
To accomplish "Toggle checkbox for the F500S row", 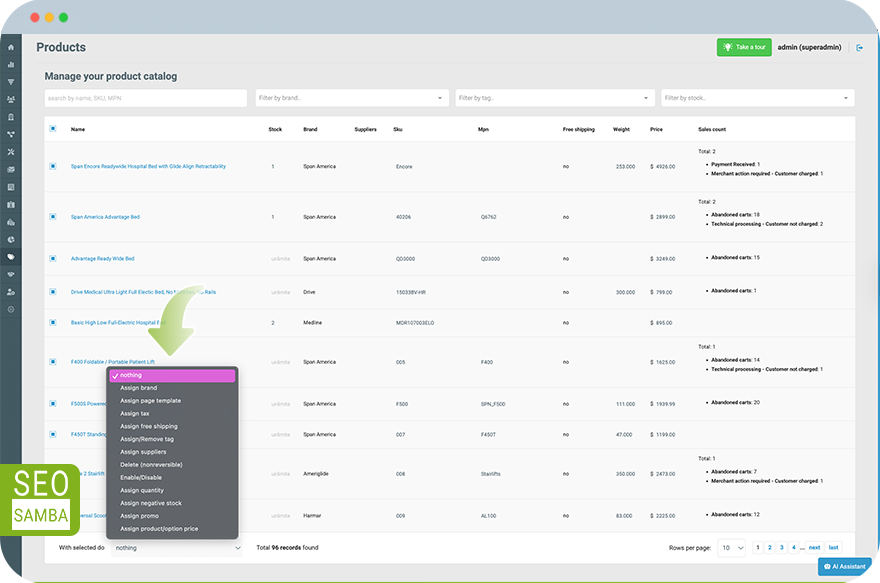I will click(x=53, y=403).
